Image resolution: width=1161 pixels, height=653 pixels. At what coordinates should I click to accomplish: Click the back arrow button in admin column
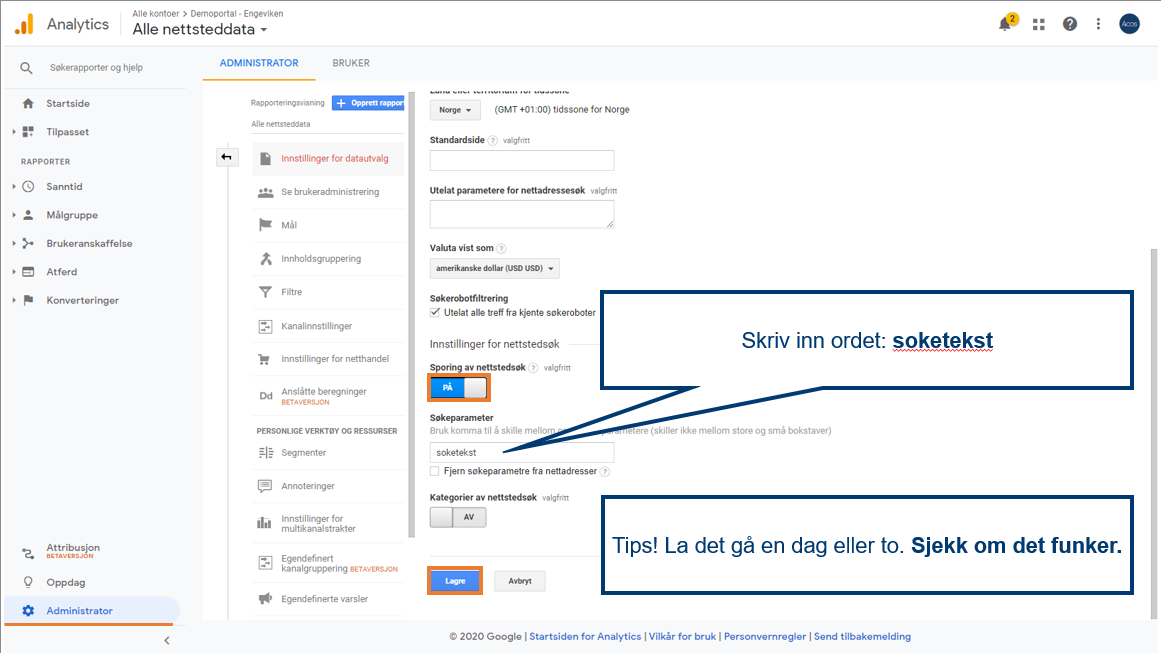pos(226,157)
